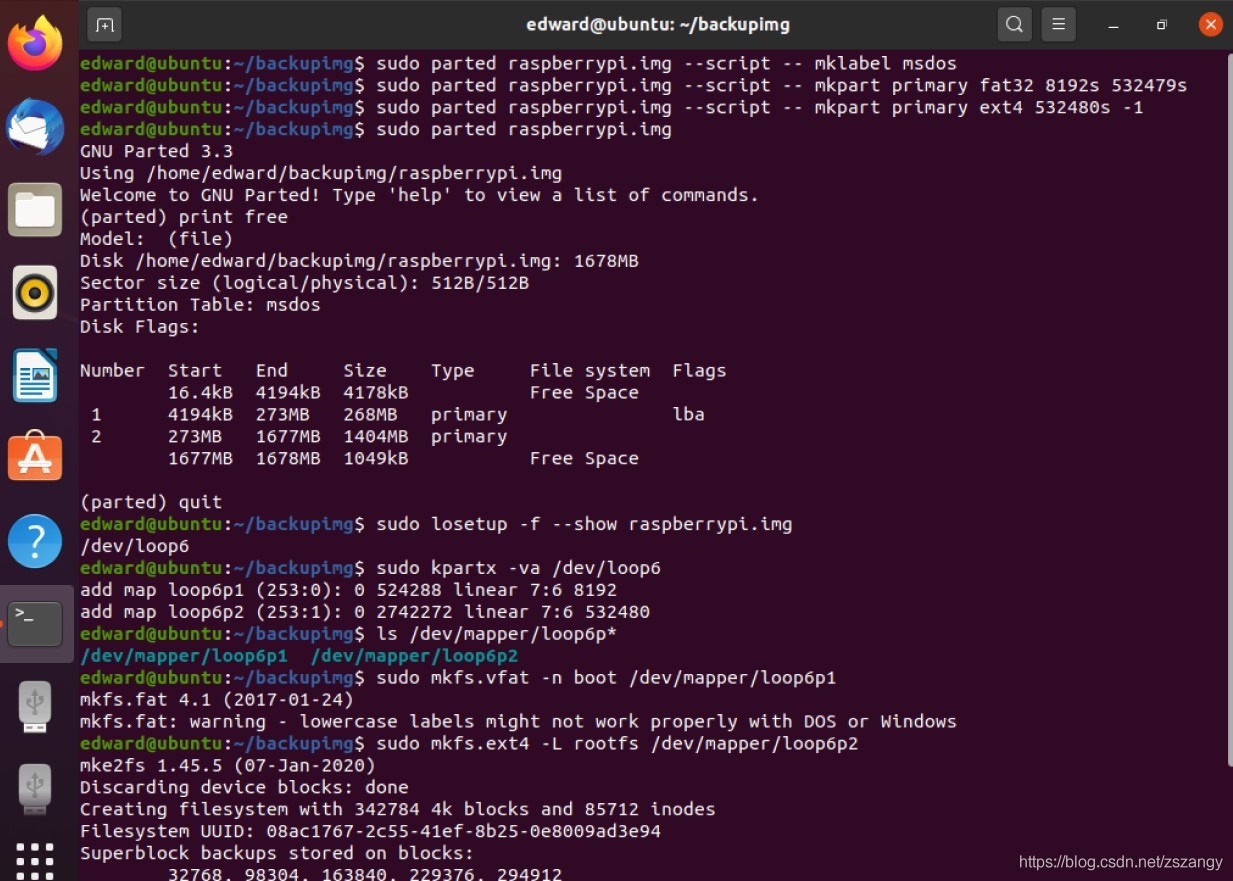Open Rhythmbox music player in dock

(x=35, y=293)
